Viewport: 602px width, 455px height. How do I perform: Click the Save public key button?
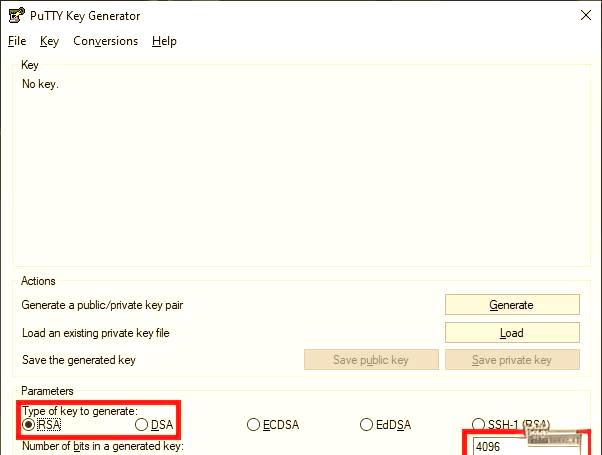[371, 360]
